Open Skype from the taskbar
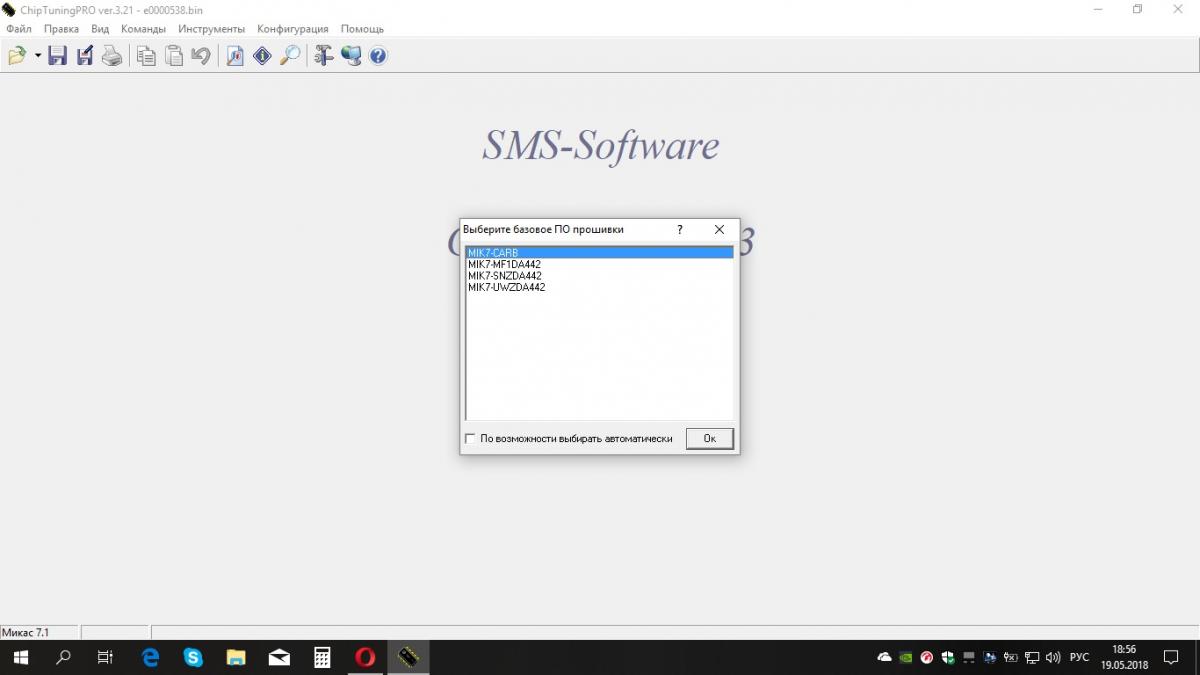 click(x=193, y=657)
